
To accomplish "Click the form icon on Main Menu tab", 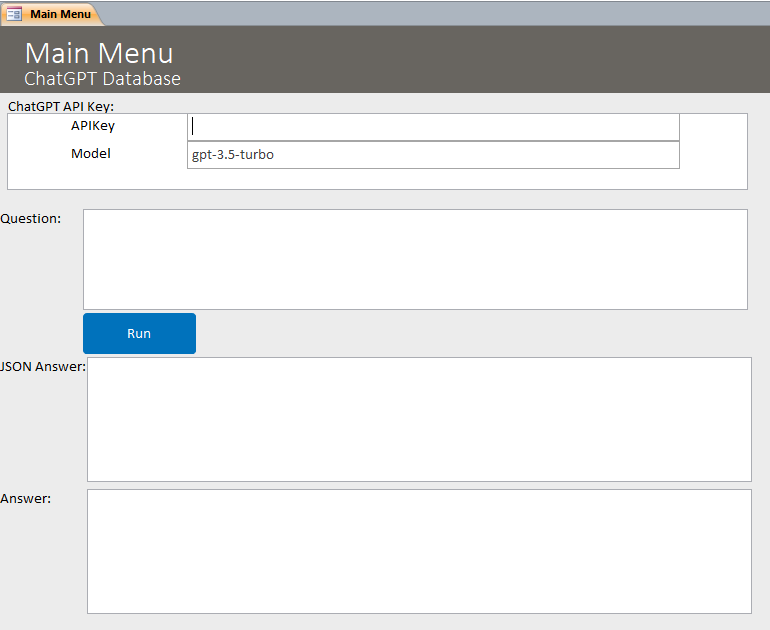I will pos(14,14).
